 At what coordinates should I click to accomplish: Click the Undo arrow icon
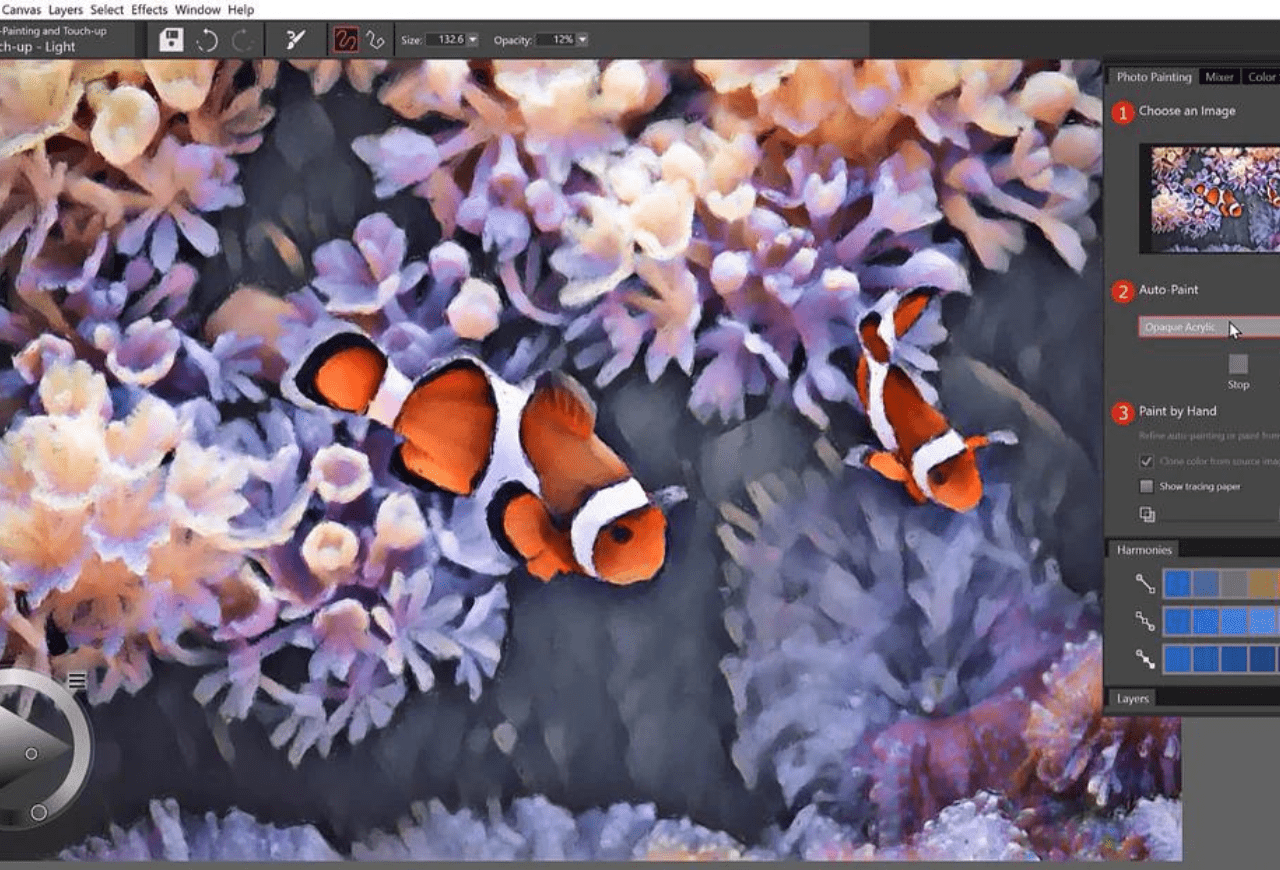tap(207, 40)
